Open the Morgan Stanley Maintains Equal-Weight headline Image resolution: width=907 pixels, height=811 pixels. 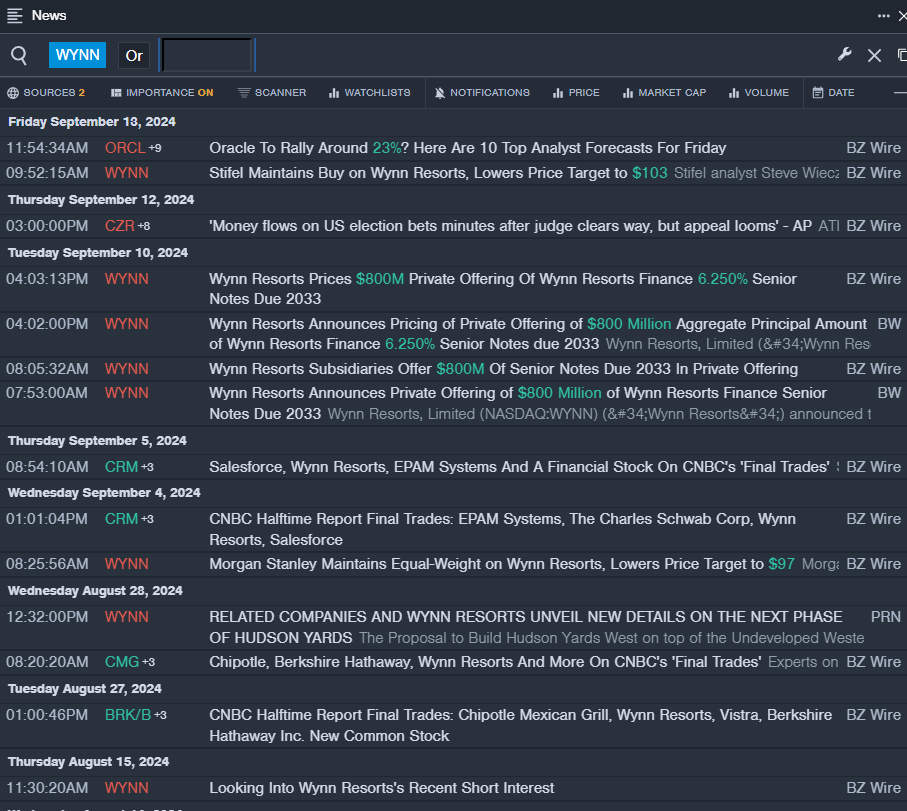point(502,564)
